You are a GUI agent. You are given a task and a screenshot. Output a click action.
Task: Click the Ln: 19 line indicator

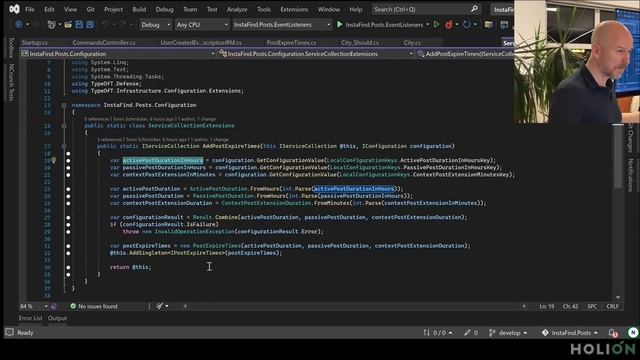[547, 306]
